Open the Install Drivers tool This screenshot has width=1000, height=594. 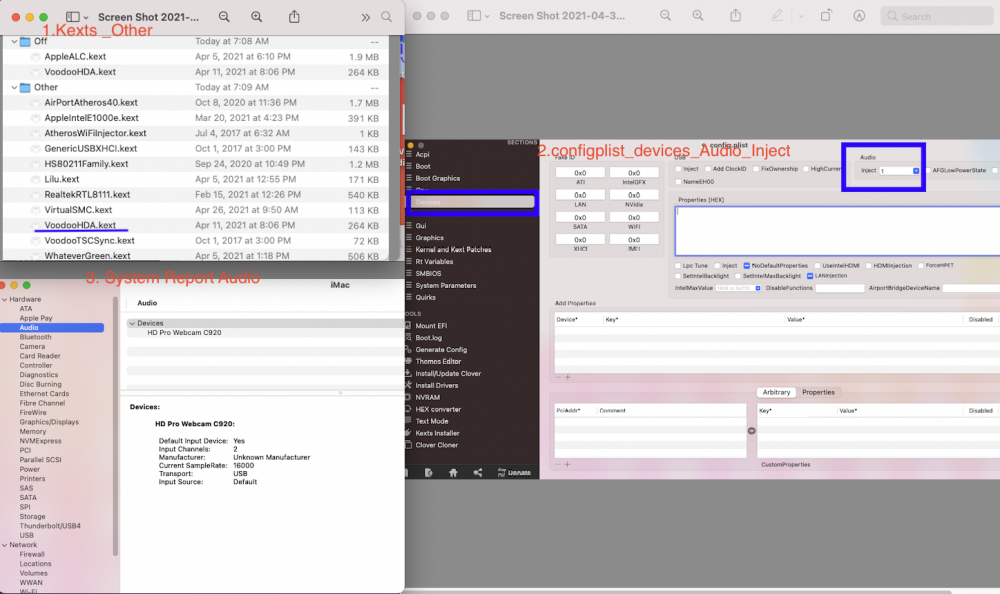436,385
